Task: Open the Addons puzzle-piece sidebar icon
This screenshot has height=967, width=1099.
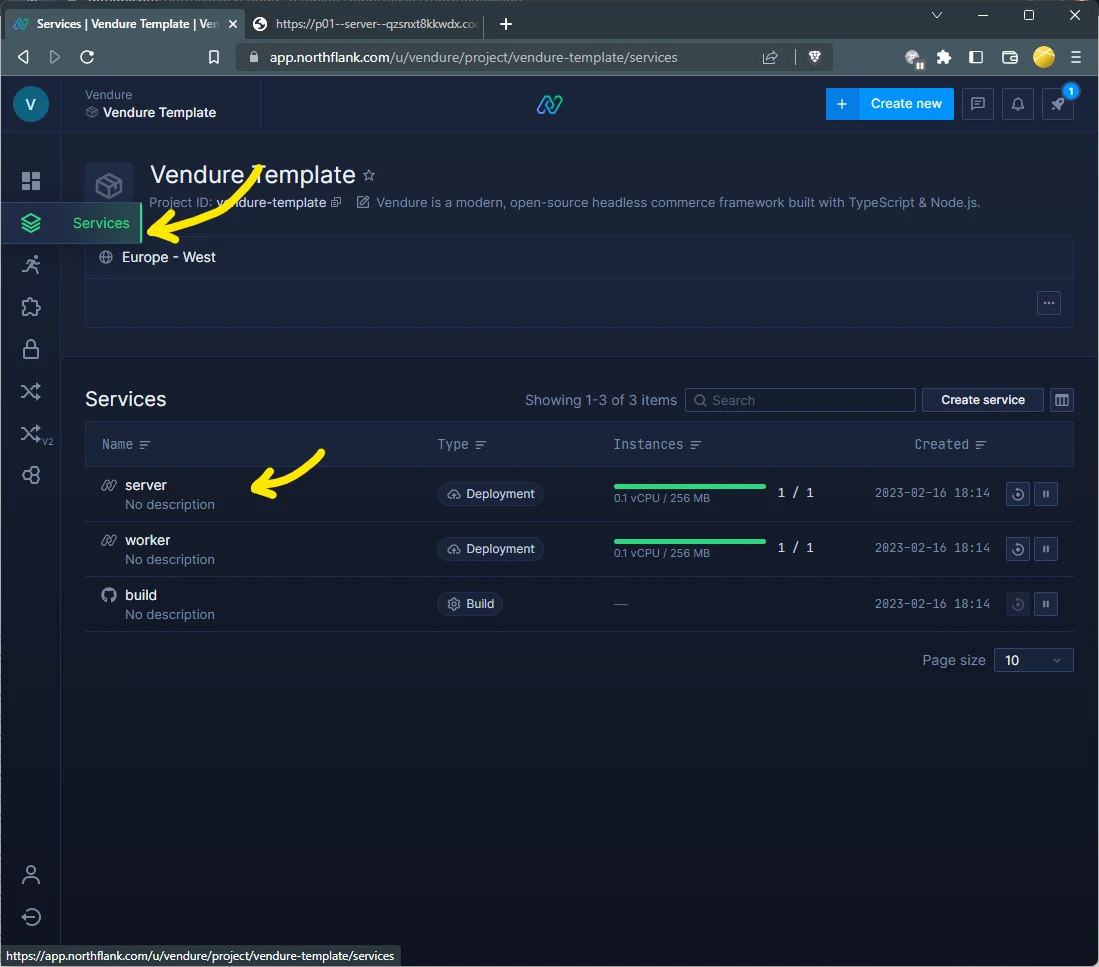Action: (31, 307)
